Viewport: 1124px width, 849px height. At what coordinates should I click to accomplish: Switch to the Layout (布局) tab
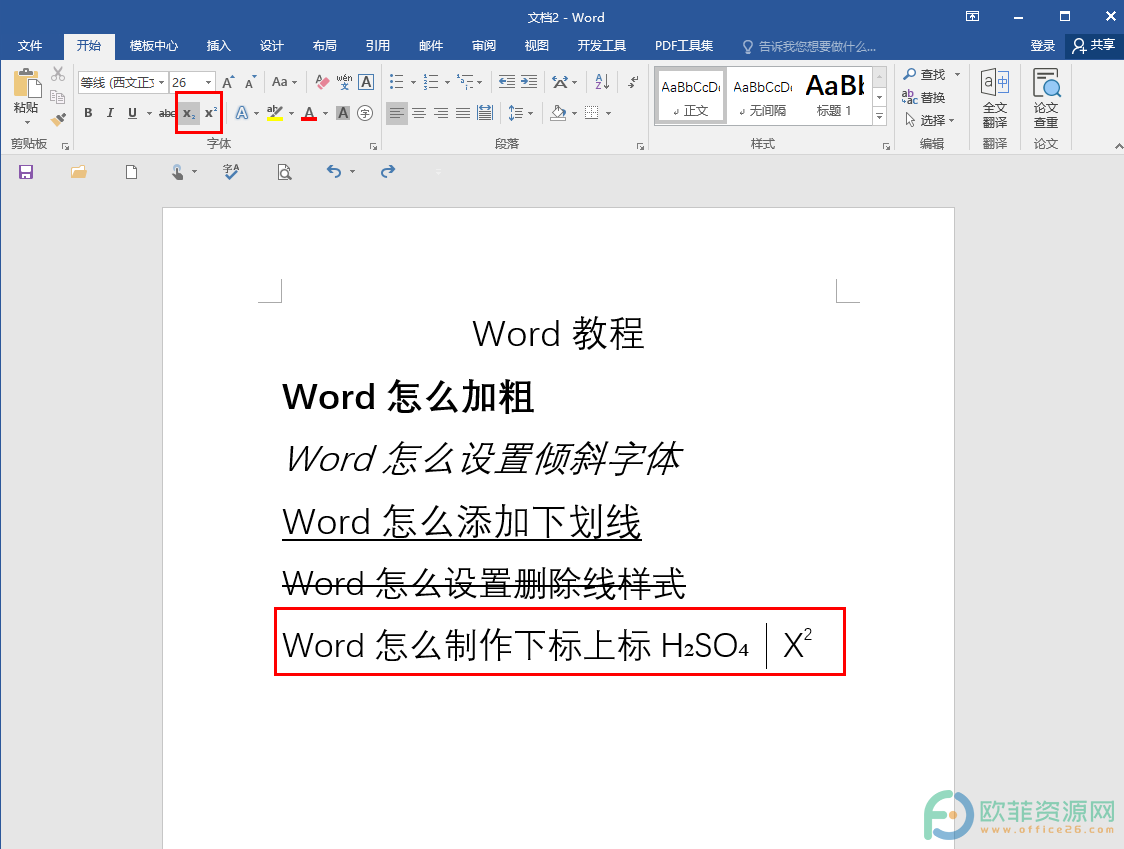(325, 46)
